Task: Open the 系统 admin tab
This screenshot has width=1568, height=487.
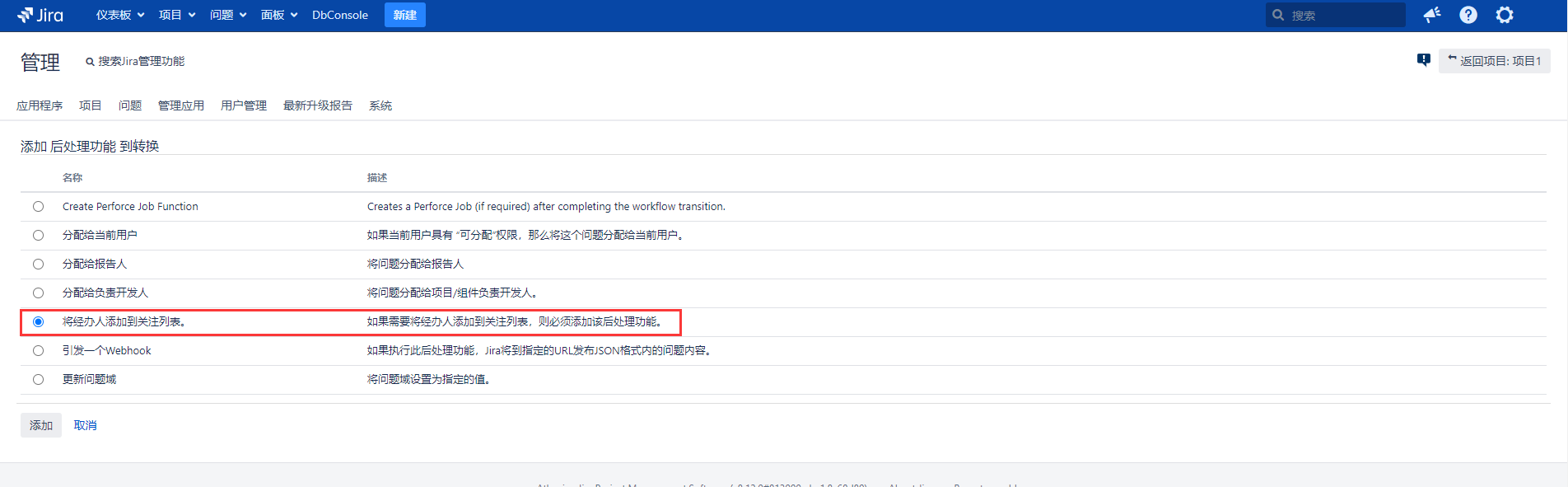Action: (x=380, y=105)
